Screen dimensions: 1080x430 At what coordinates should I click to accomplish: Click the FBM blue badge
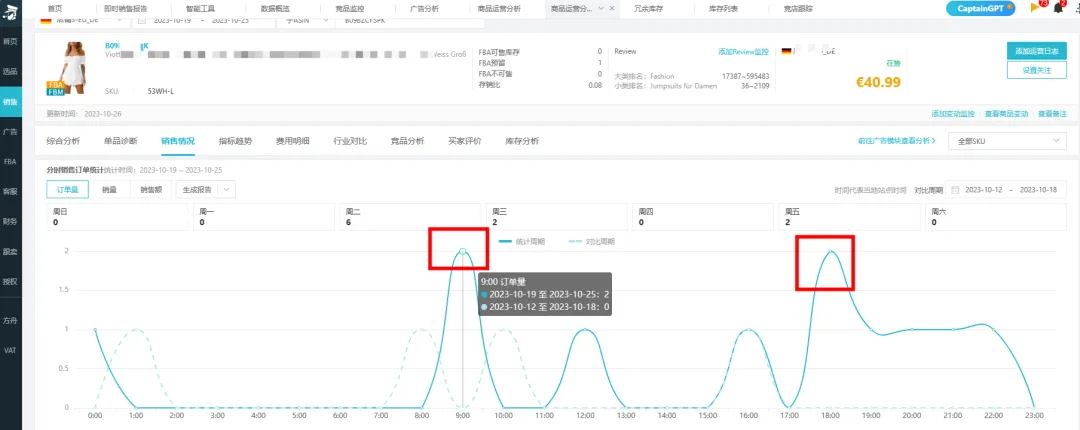pyautogui.click(x=56, y=92)
